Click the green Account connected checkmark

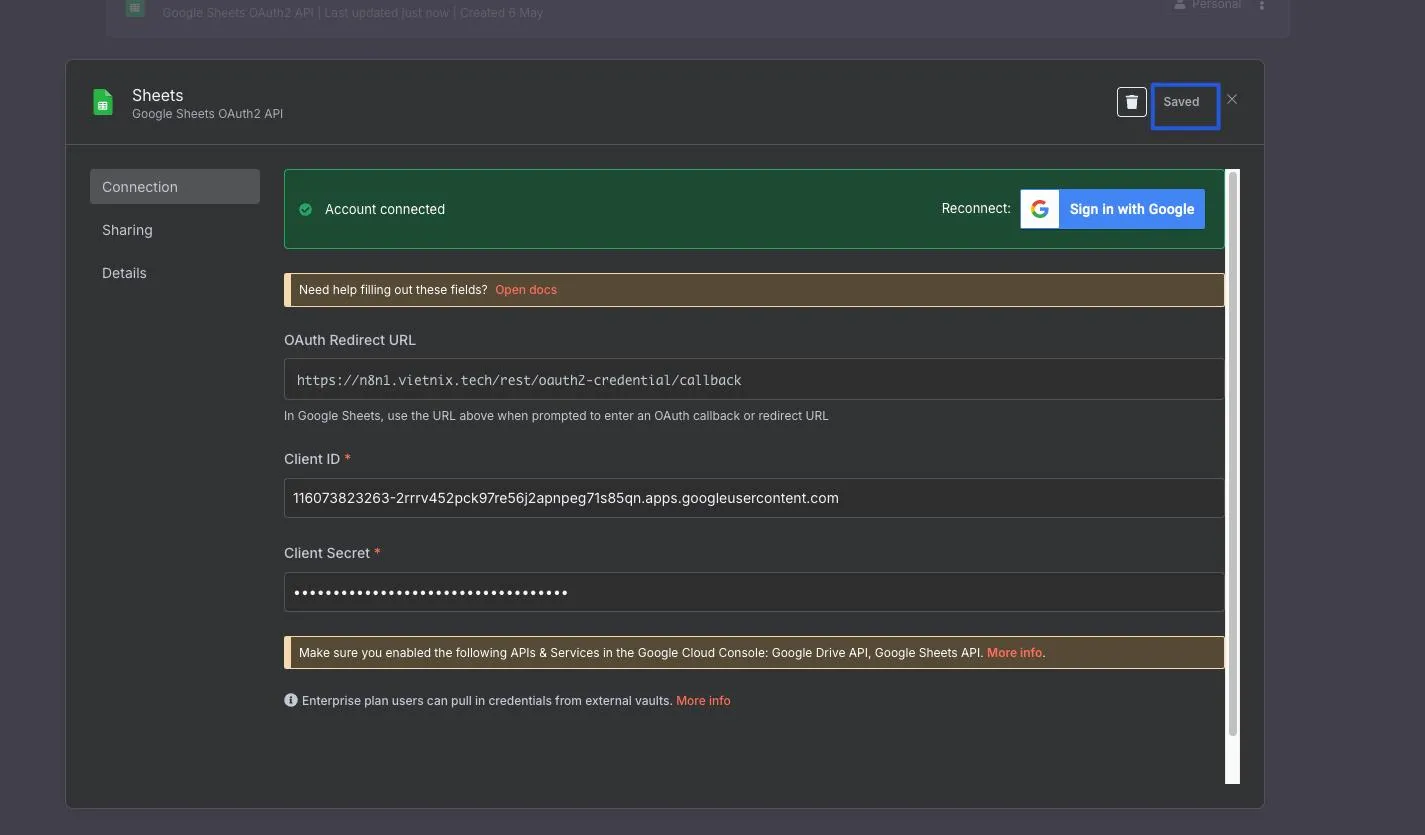(306, 209)
